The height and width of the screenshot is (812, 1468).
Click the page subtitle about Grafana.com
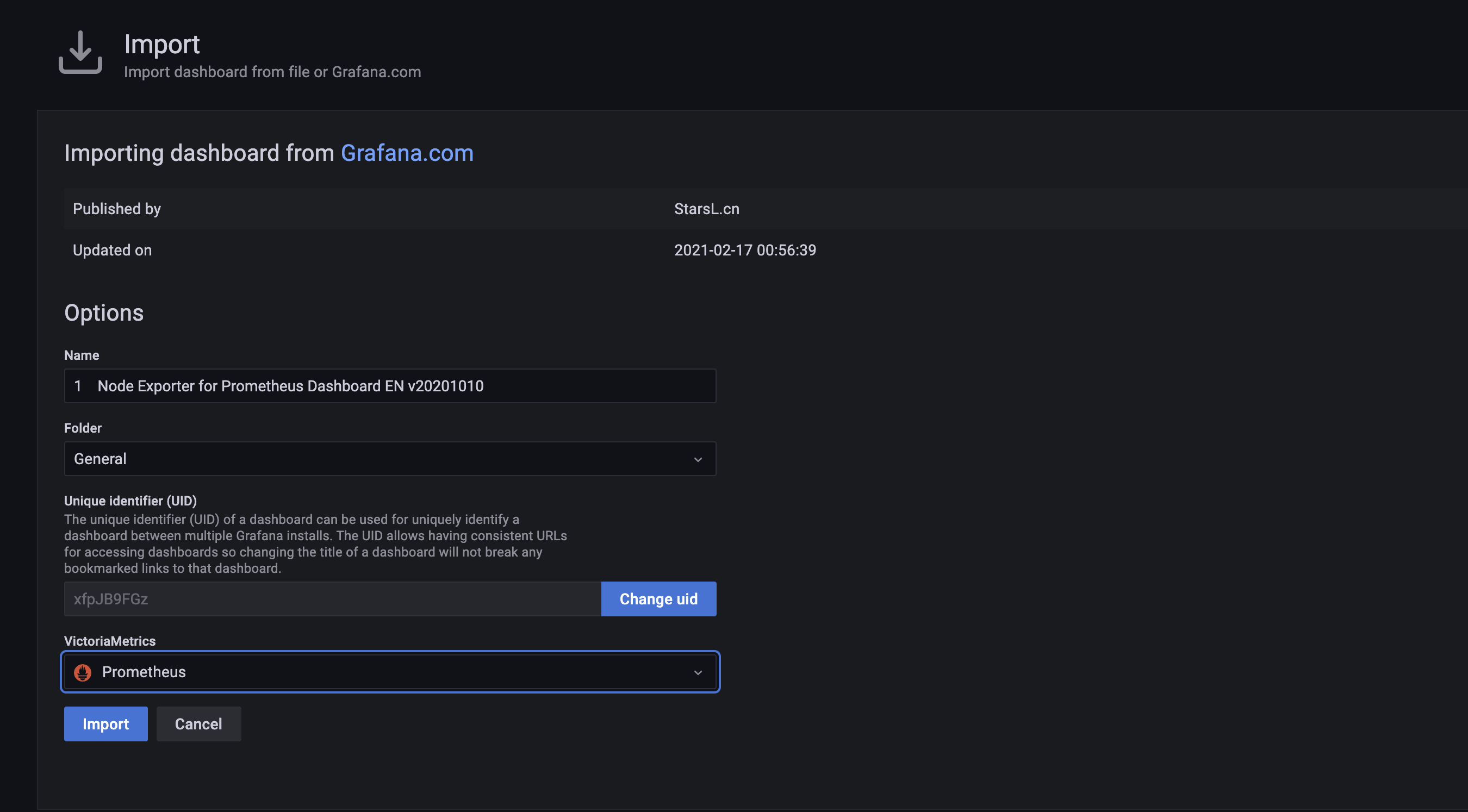(272, 72)
